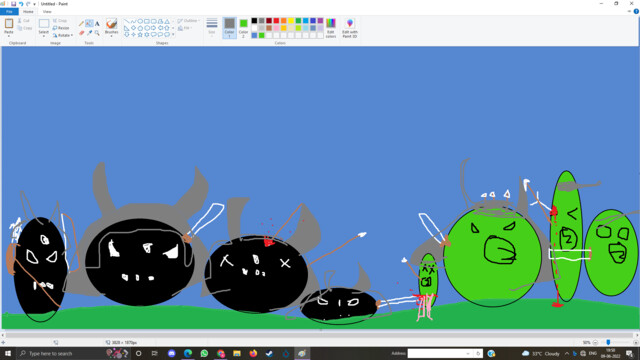Open the Edit colors dialog
Image resolution: width=640 pixels, height=360 pixels.
coord(331,28)
